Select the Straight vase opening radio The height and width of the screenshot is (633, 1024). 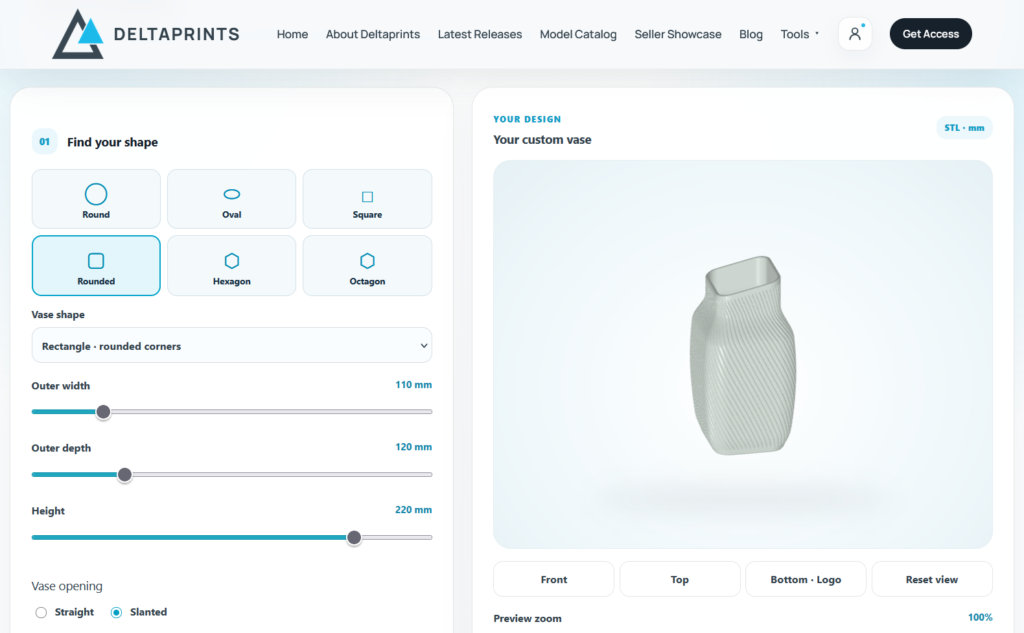[x=41, y=612]
